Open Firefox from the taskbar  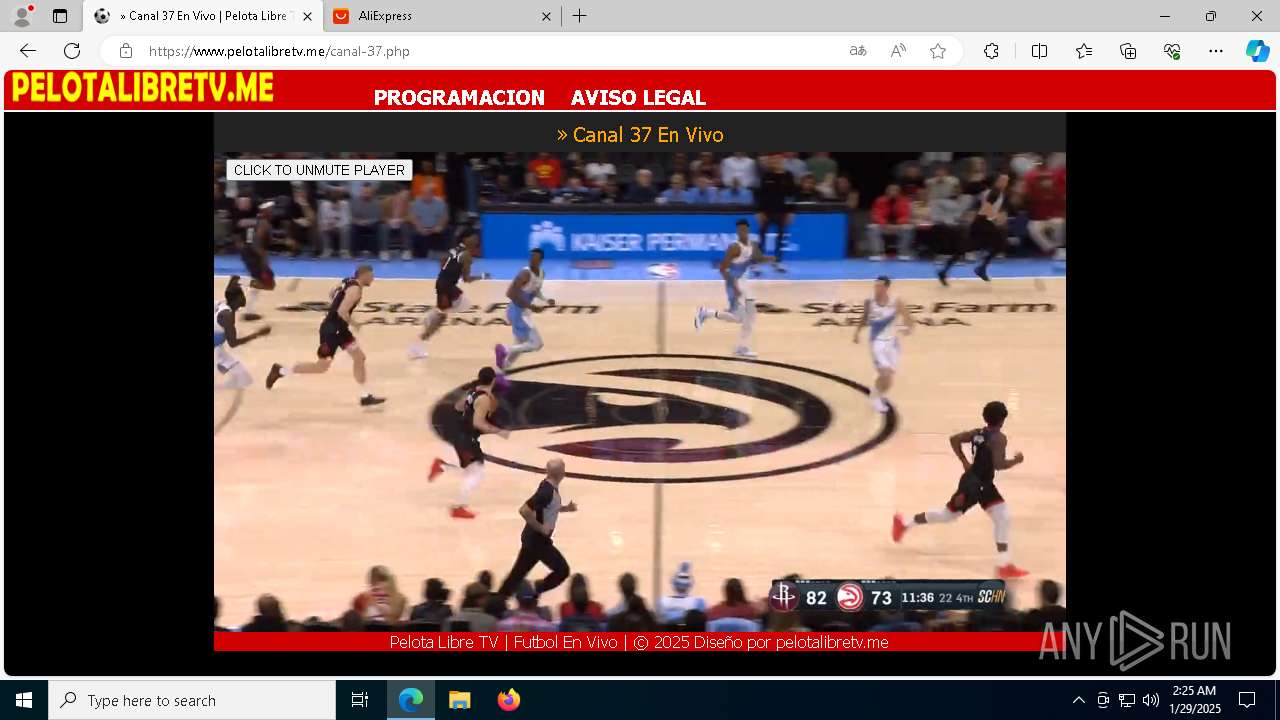[x=508, y=700]
